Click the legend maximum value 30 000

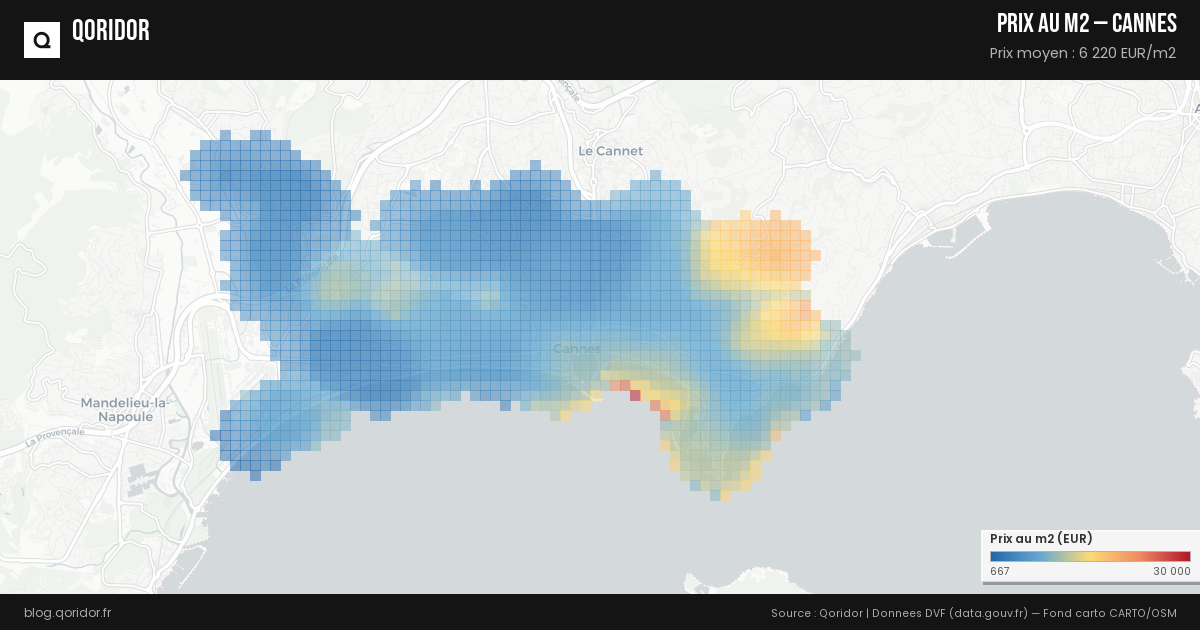[x=1171, y=571]
